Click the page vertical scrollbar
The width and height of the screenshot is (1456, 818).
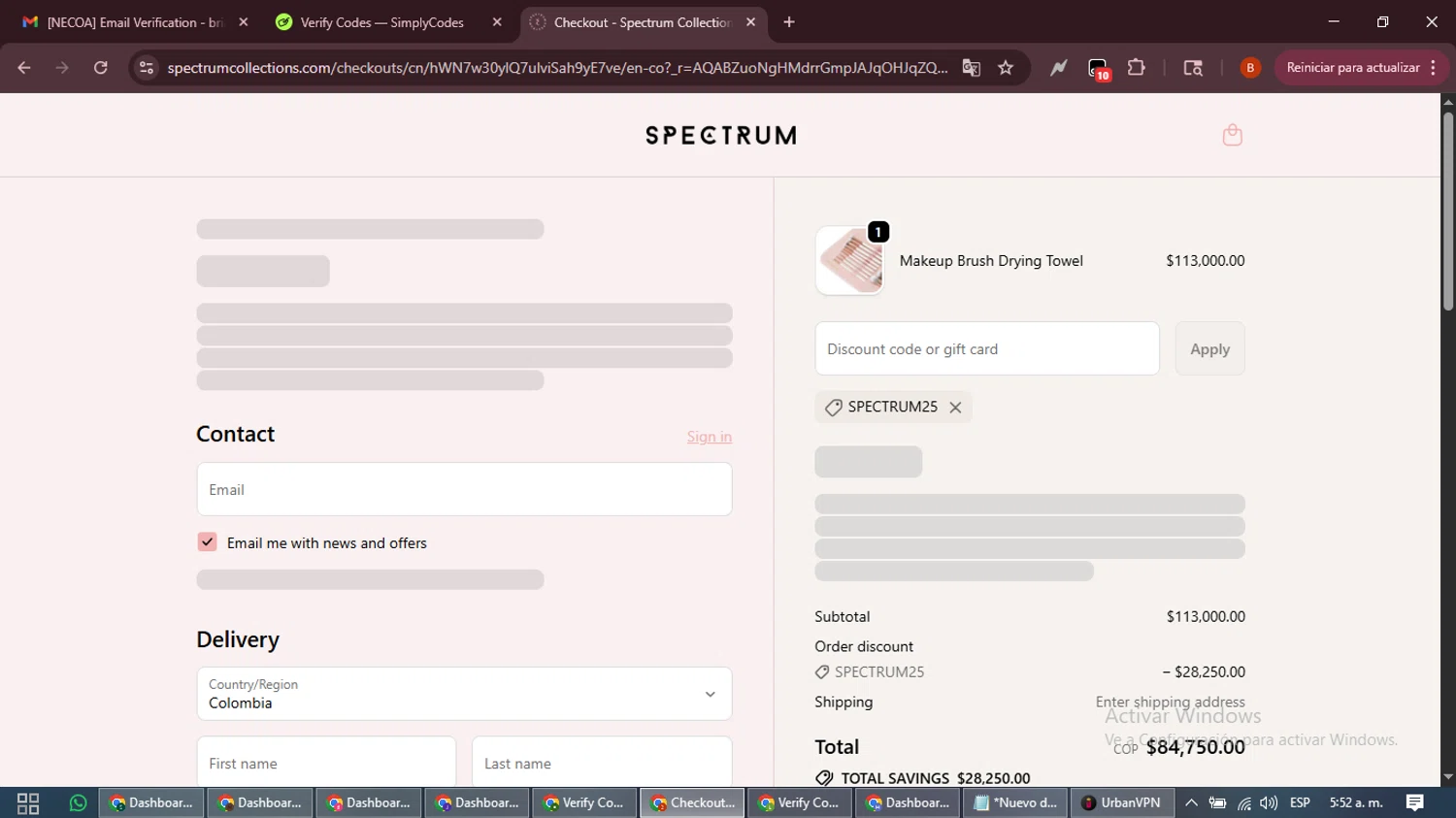click(1448, 212)
